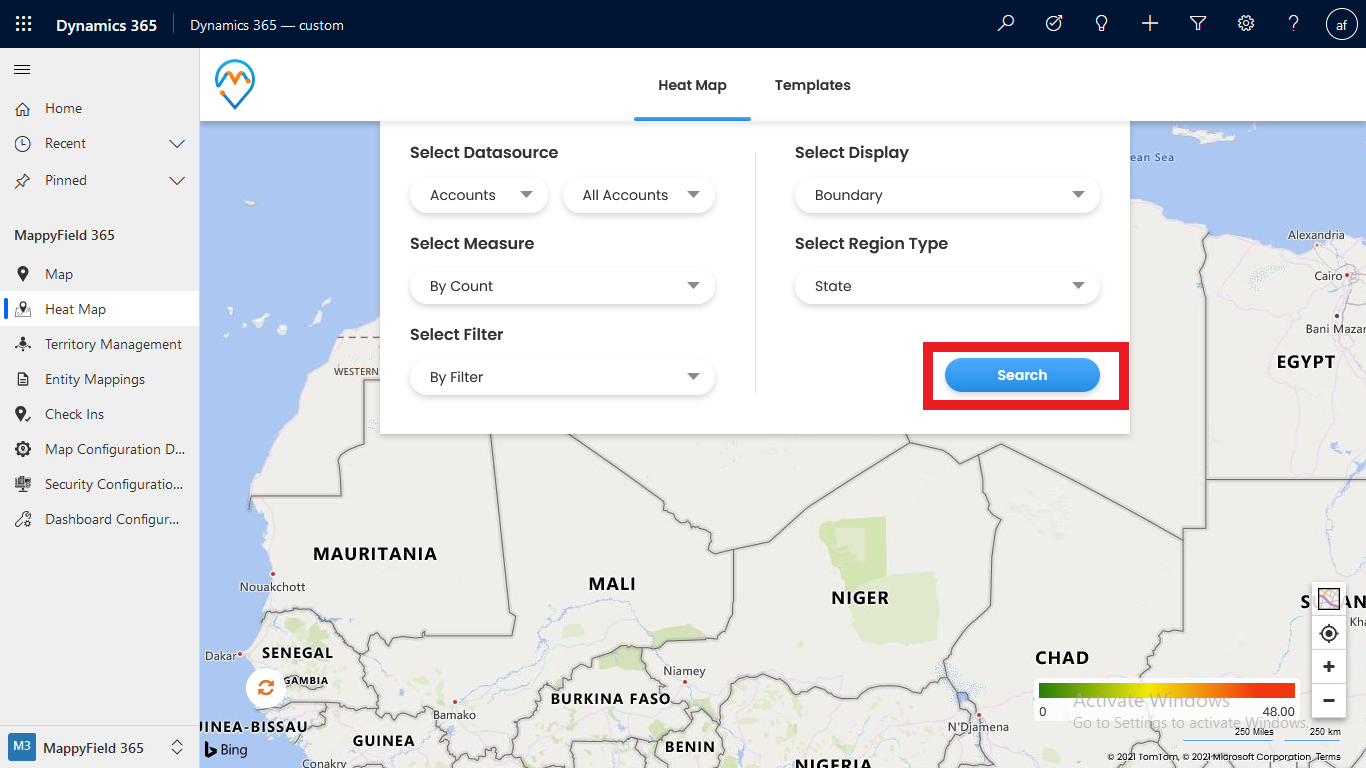Click the 'Dynamics 365 — custom' app name
1366x768 pixels.
(x=267, y=25)
